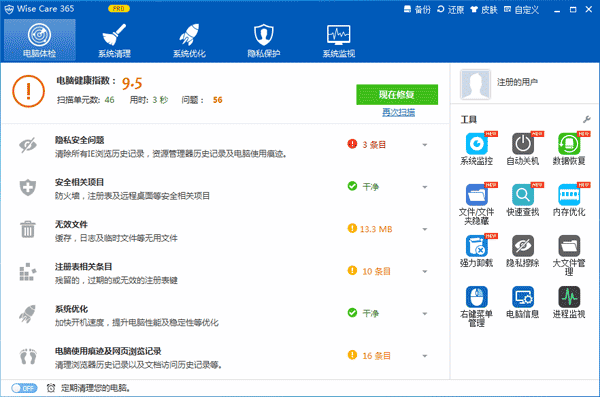600x397 pixels.
Task: Click 干净 status for 安全相关项目
Action: (370, 187)
